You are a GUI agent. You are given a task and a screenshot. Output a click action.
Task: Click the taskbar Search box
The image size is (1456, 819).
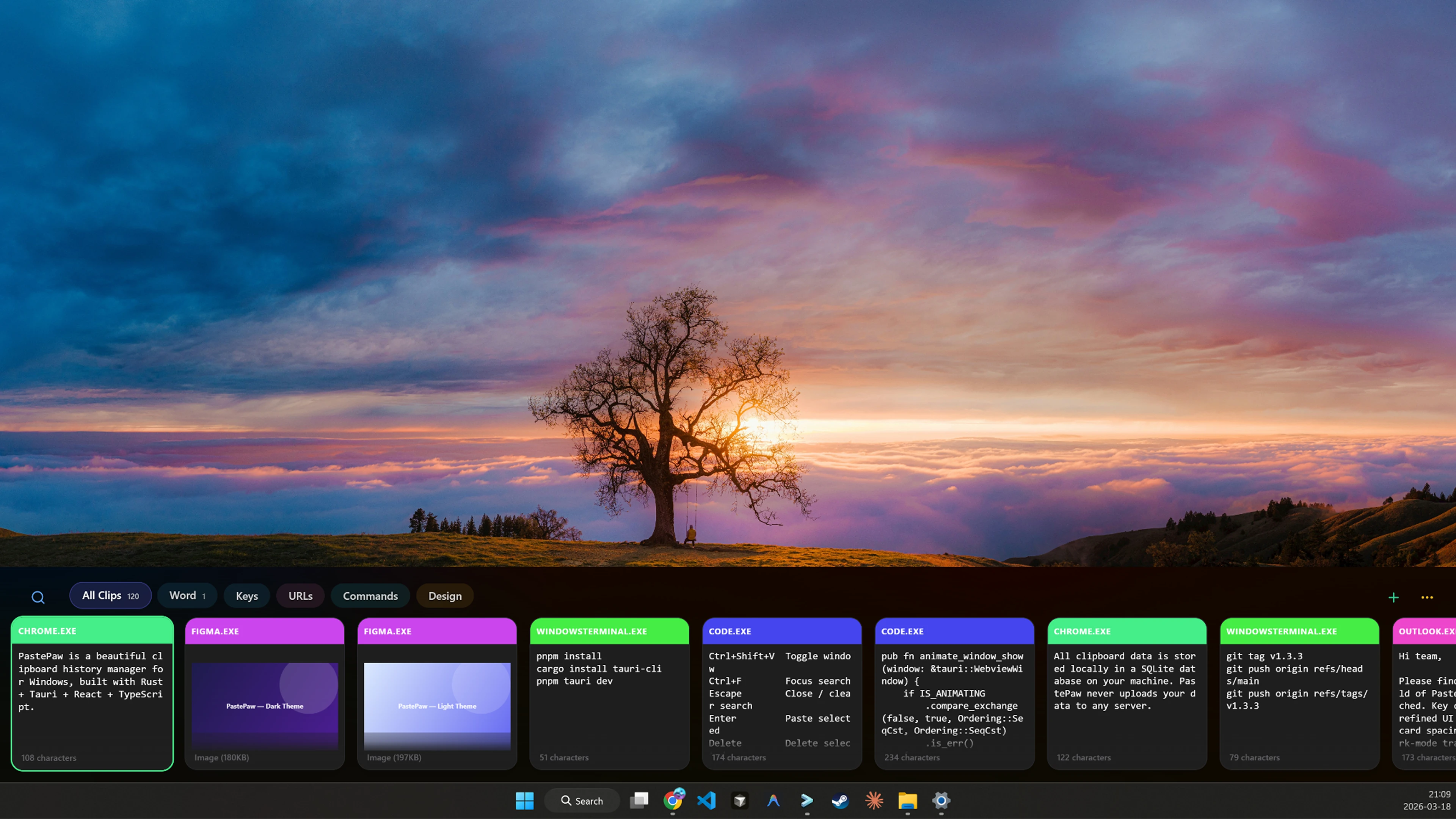(582, 800)
